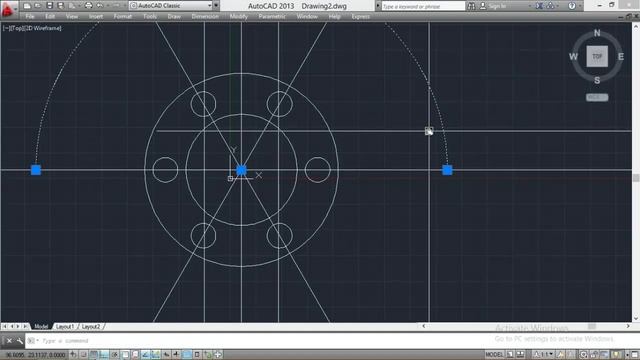Open the WCS dropdown below the ViewCube
Viewport: 640px width, 360px height.
597,98
